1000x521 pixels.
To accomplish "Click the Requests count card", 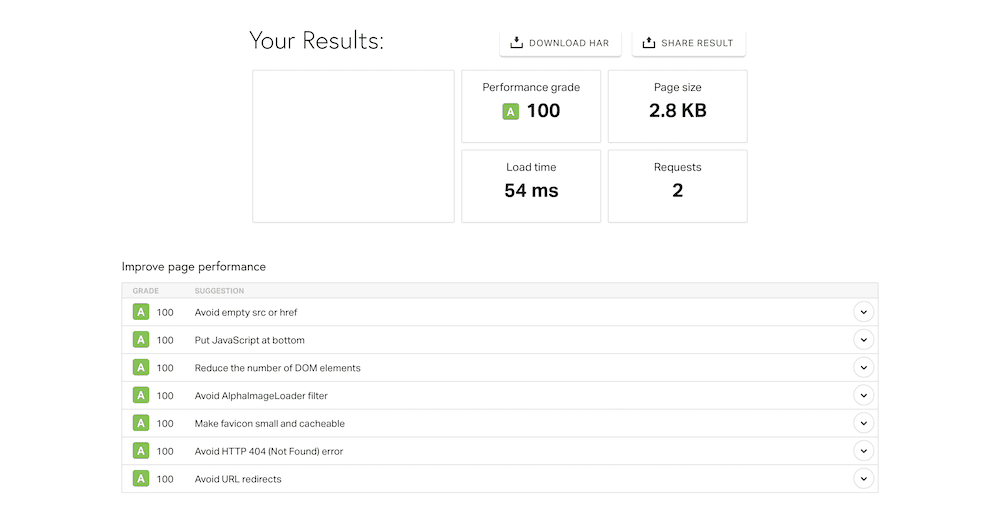I will 677,186.
